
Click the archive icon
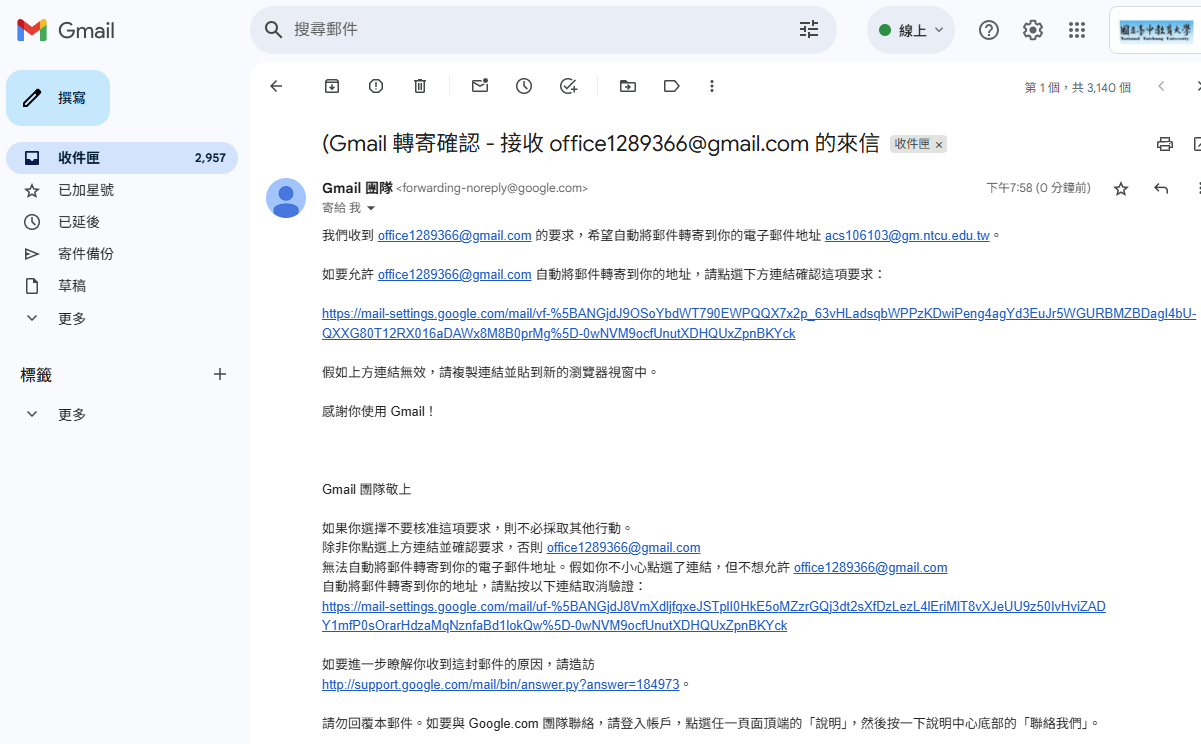coord(332,86)
